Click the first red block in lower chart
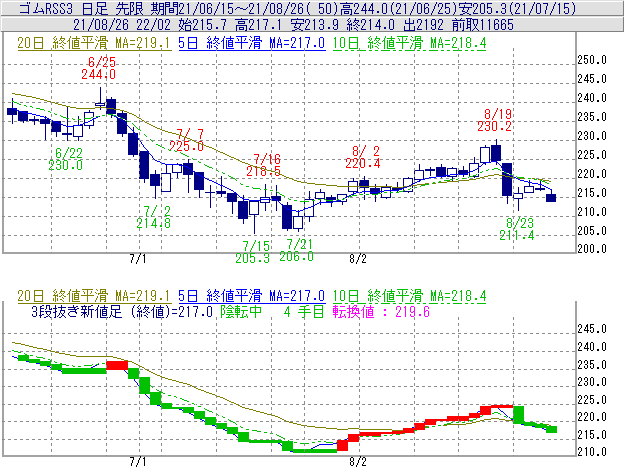This screenshot has width=624, height=475. pos(117,365)
